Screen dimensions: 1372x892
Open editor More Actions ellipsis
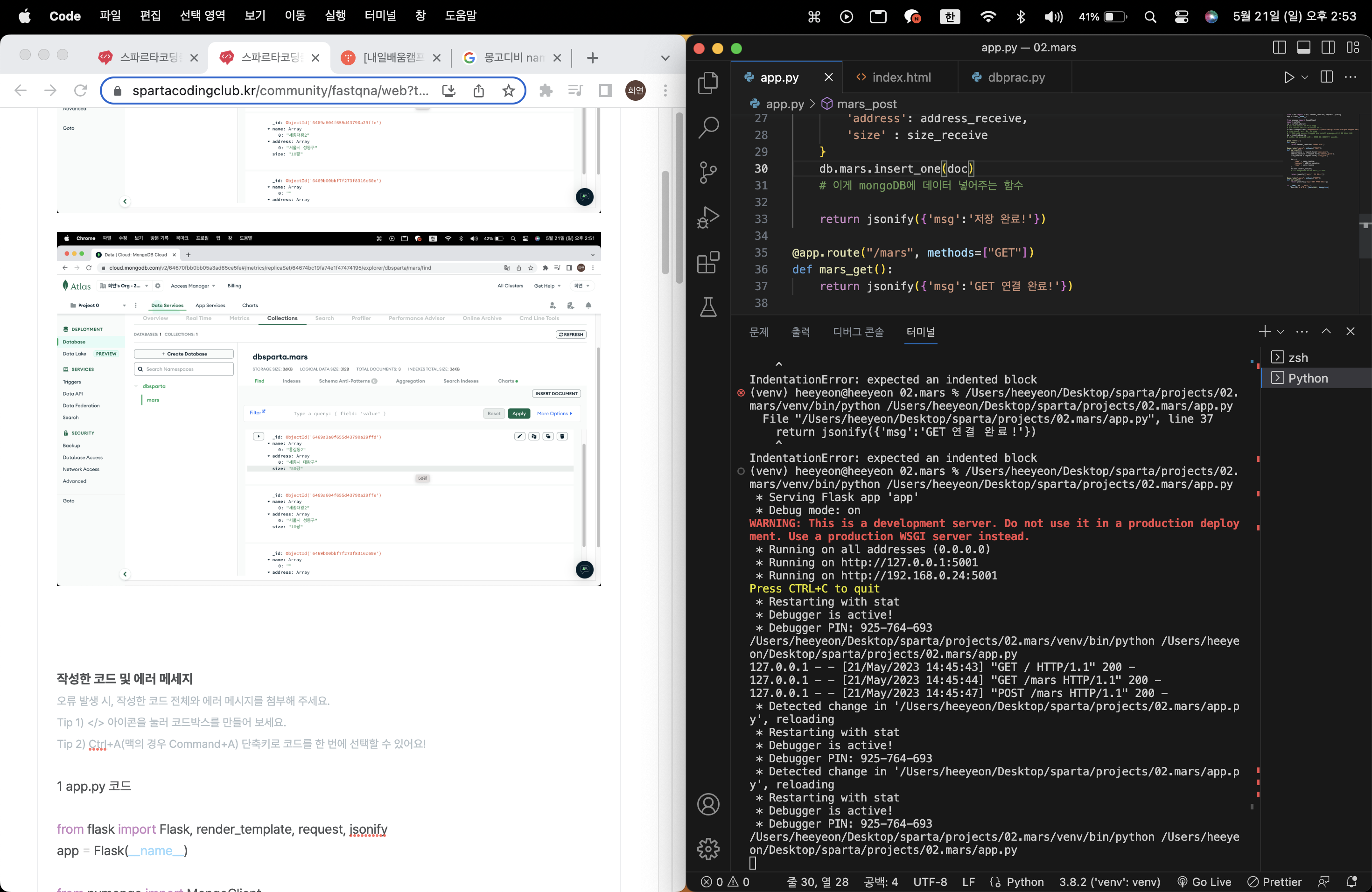[x=1350, y=77]
